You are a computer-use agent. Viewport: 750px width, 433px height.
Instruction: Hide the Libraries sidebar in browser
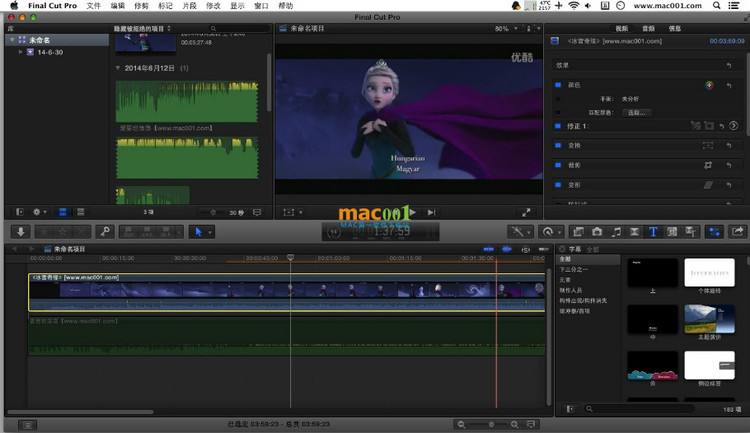click(19, 212)
